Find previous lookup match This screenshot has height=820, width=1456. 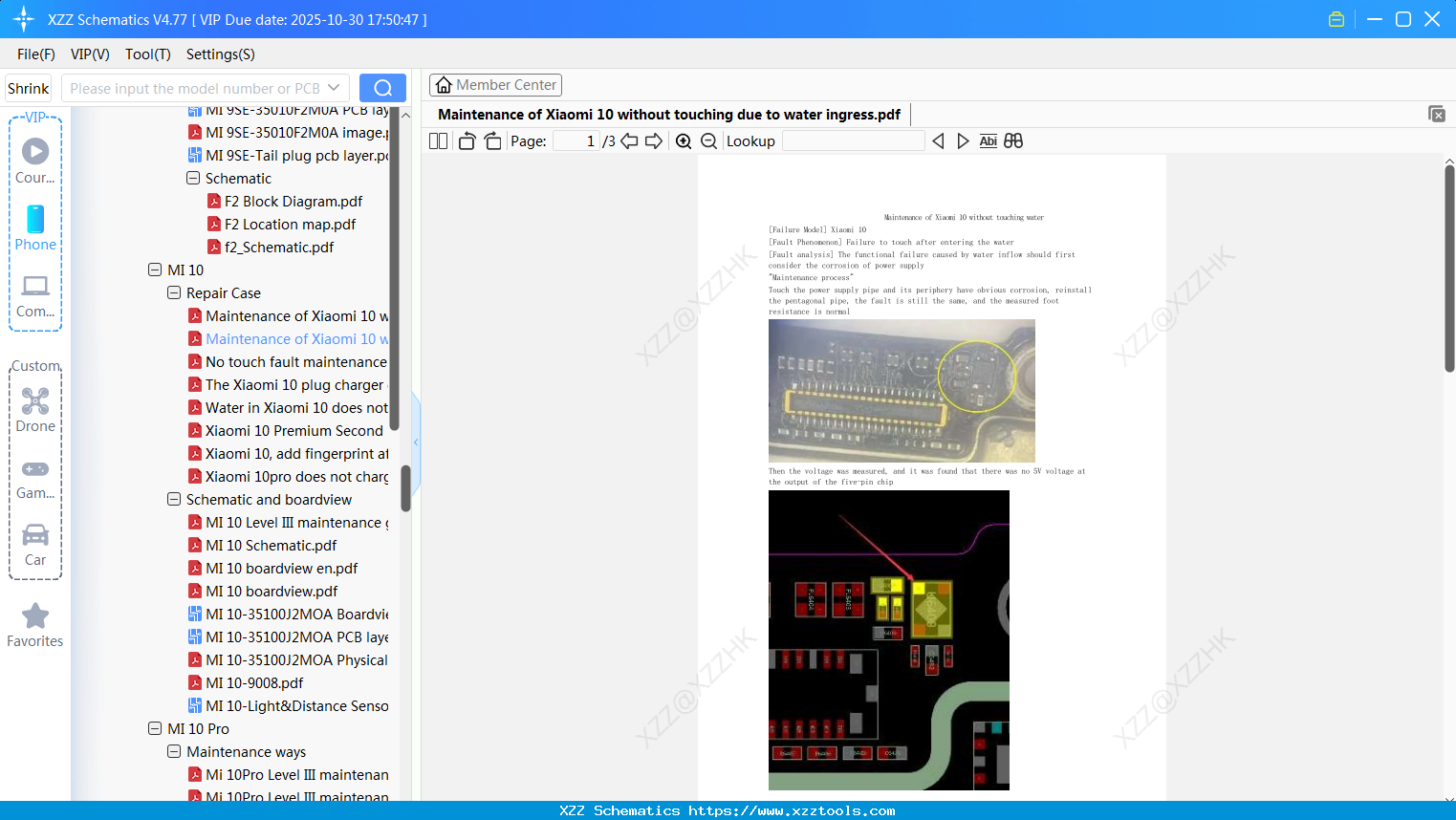click(938, 141)
